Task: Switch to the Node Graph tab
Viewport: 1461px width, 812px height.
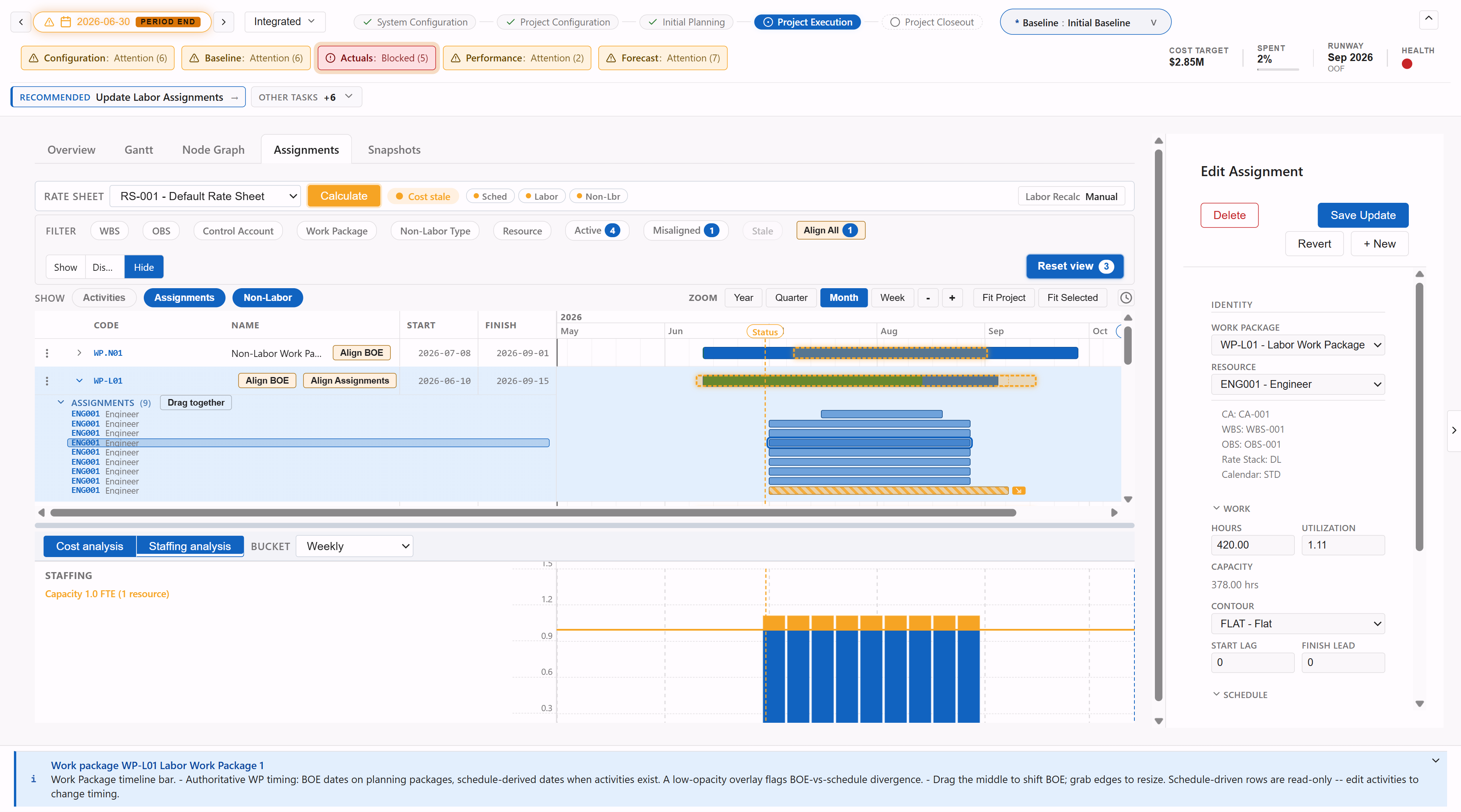Action: [x=213, y=150]
